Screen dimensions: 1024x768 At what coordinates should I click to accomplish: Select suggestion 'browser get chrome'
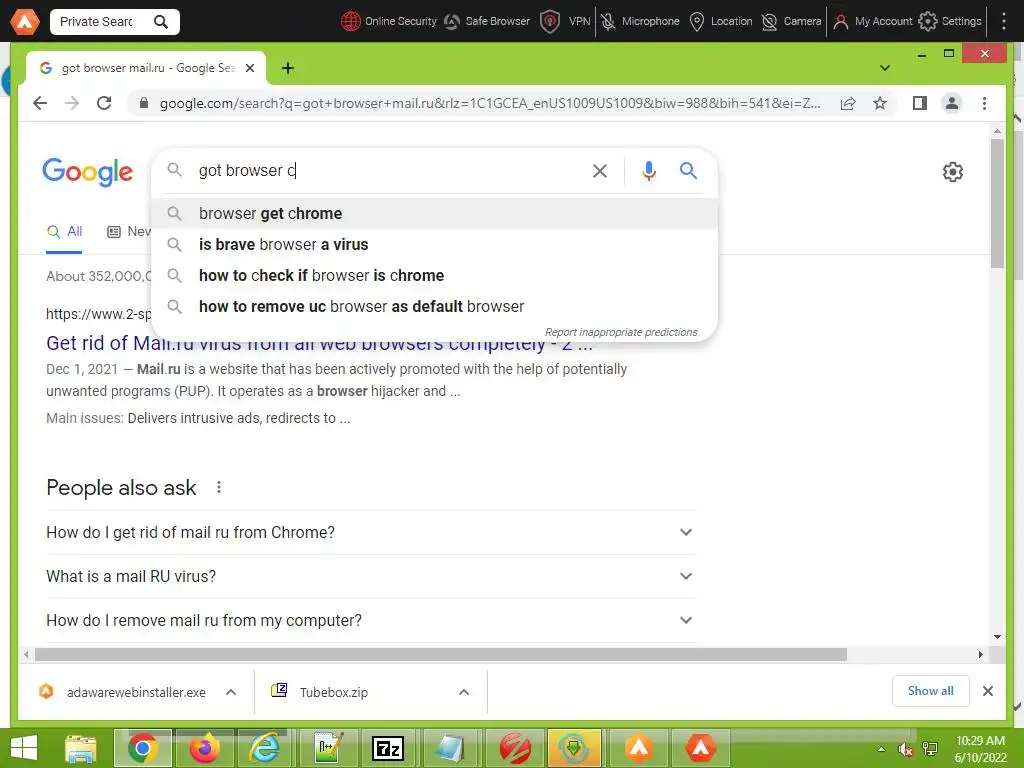click(434, 214)
